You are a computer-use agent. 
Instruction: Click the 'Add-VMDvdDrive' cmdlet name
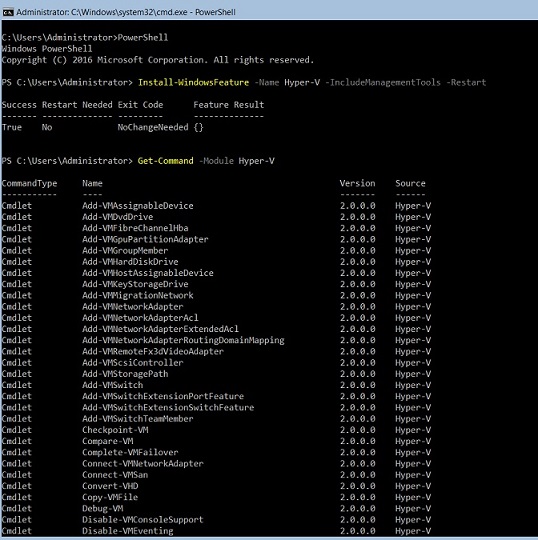117,217
